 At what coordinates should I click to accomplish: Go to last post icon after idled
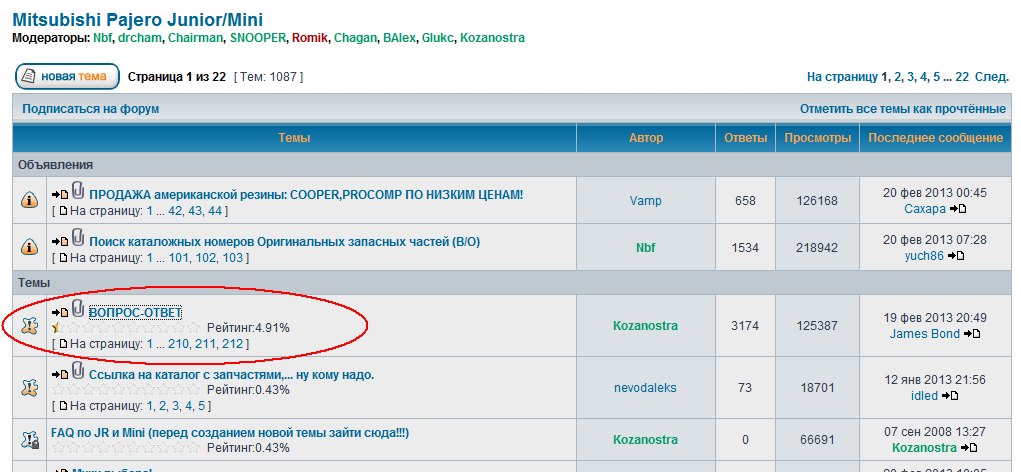[950, 396]
